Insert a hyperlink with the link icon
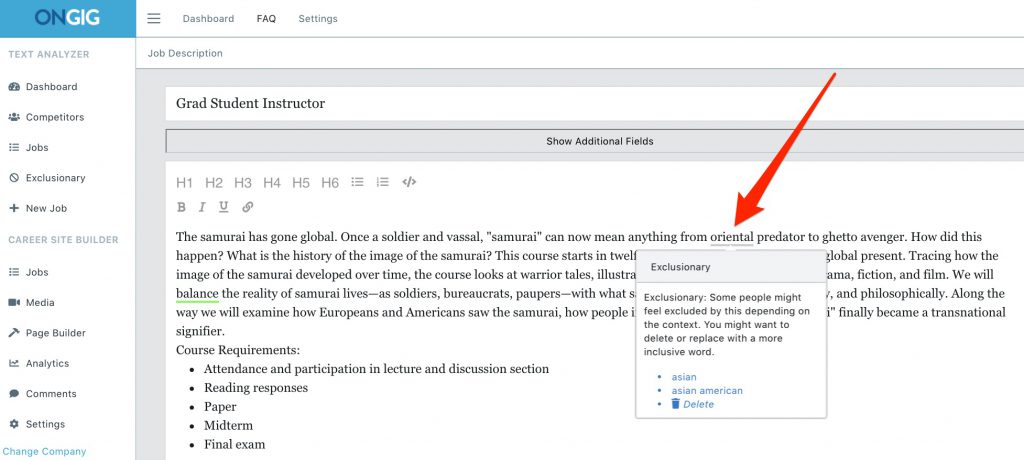Viewport: 1024px width, 460px height. coord(248,207)
